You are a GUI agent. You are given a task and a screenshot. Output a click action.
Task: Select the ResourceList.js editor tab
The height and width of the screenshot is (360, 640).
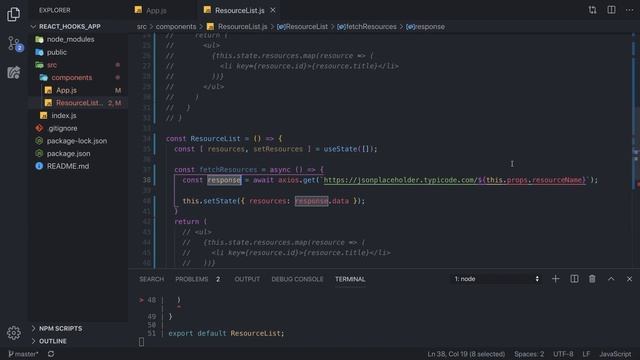tap(240, 10)
